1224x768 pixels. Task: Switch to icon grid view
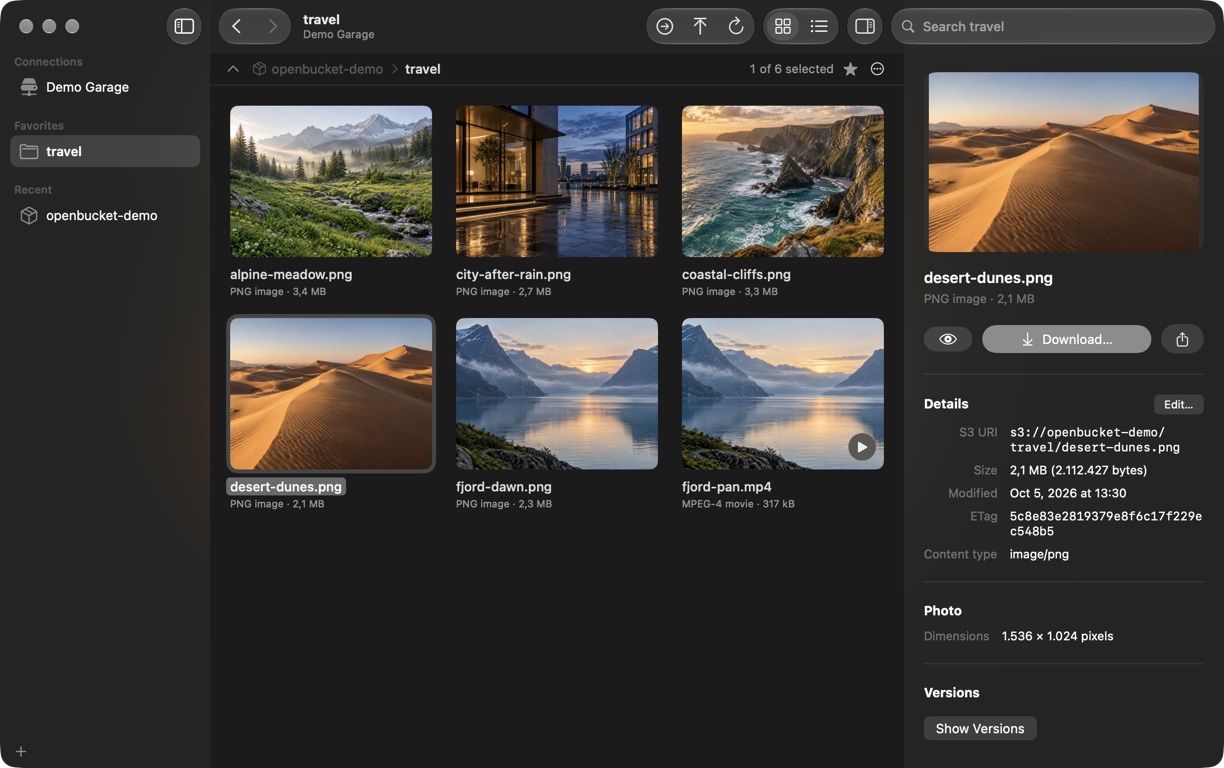point(783,26)
